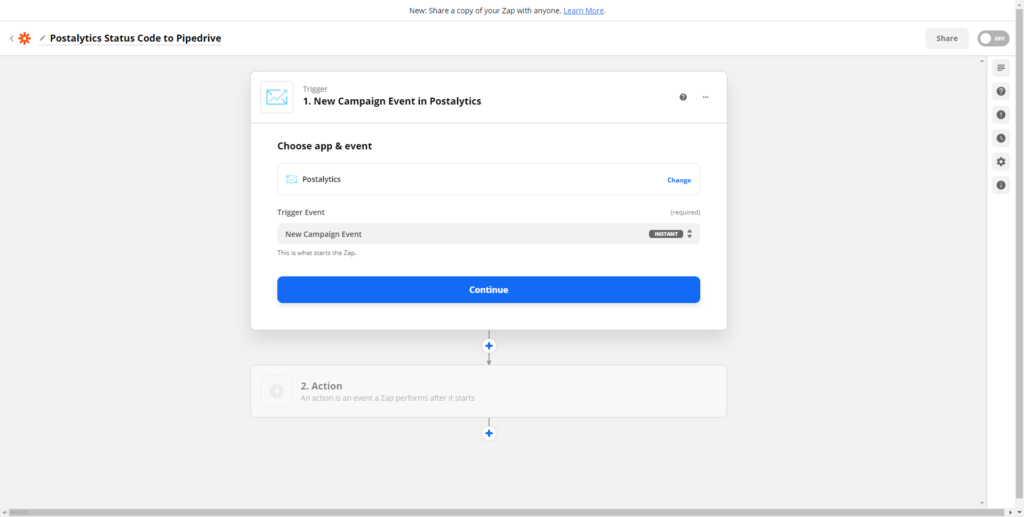Open the 2. Action step card
The width and height of the screenshot is (1024, 517).
click(x=488, y=391)
